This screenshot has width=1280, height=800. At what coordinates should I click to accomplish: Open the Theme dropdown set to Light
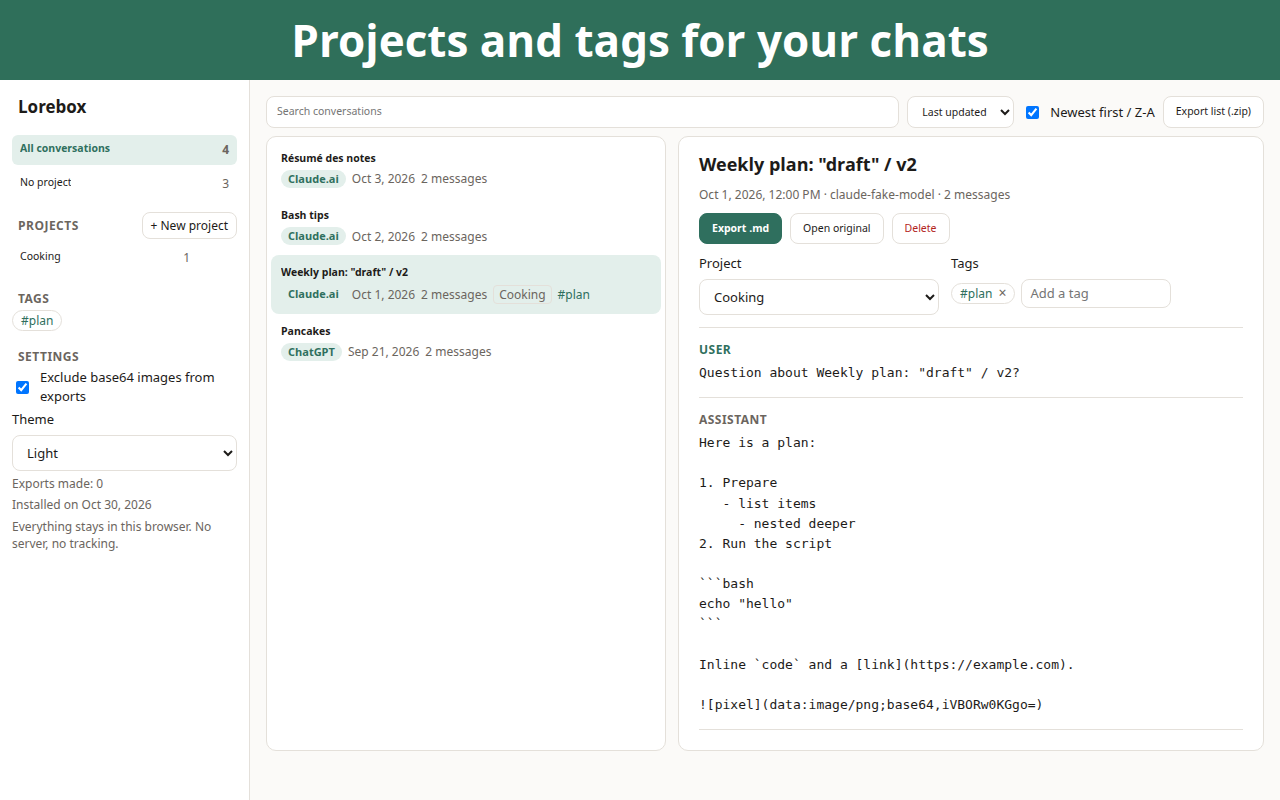(124, 453)
